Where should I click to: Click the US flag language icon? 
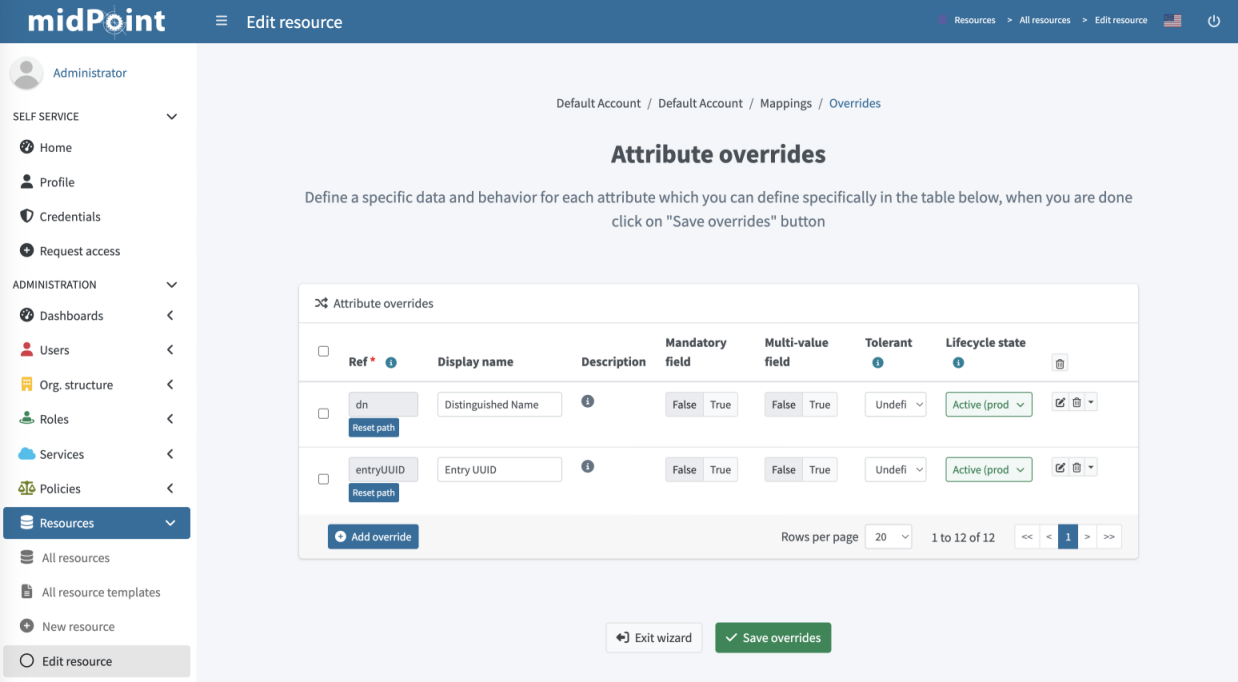(x=1172, y=21)
